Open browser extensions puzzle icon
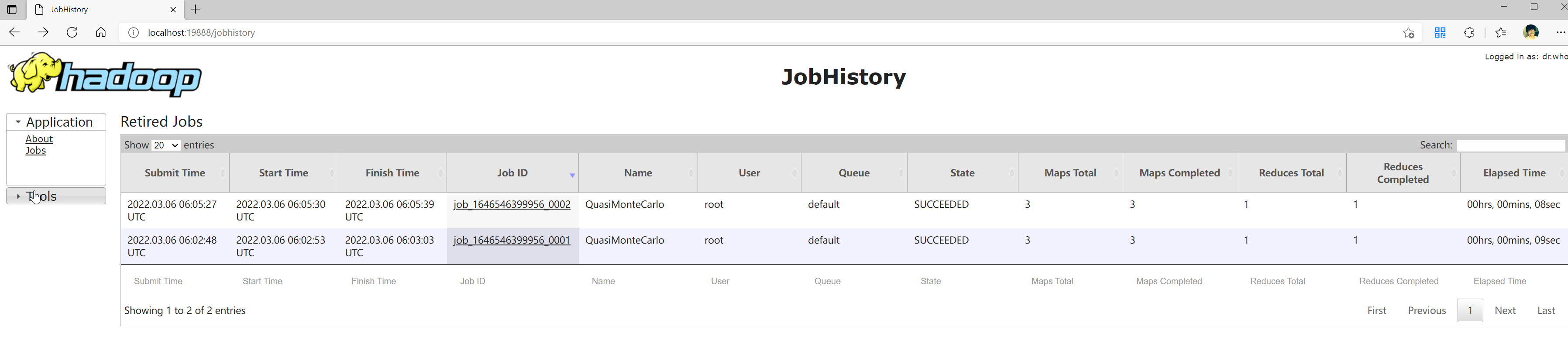1568x341 pixels. (1469, 33)
